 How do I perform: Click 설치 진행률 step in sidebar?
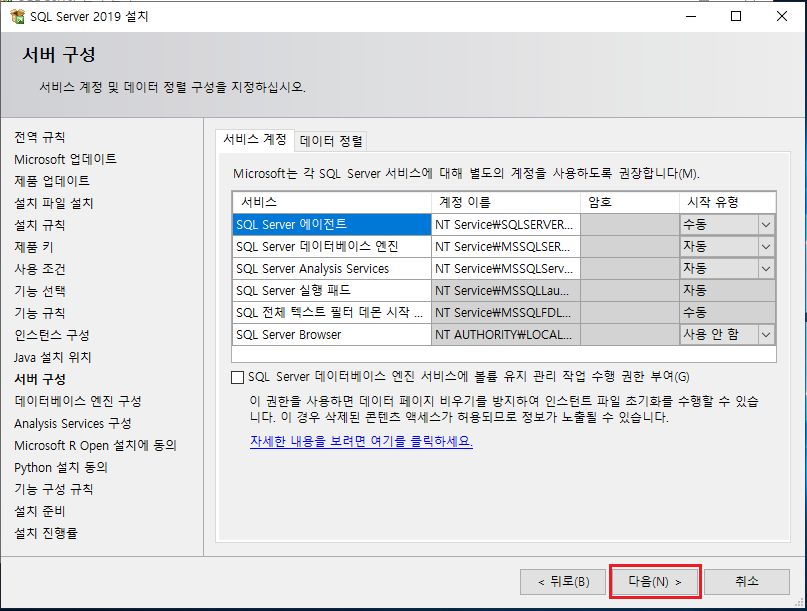pyautogui.click(x=46, y=534)
